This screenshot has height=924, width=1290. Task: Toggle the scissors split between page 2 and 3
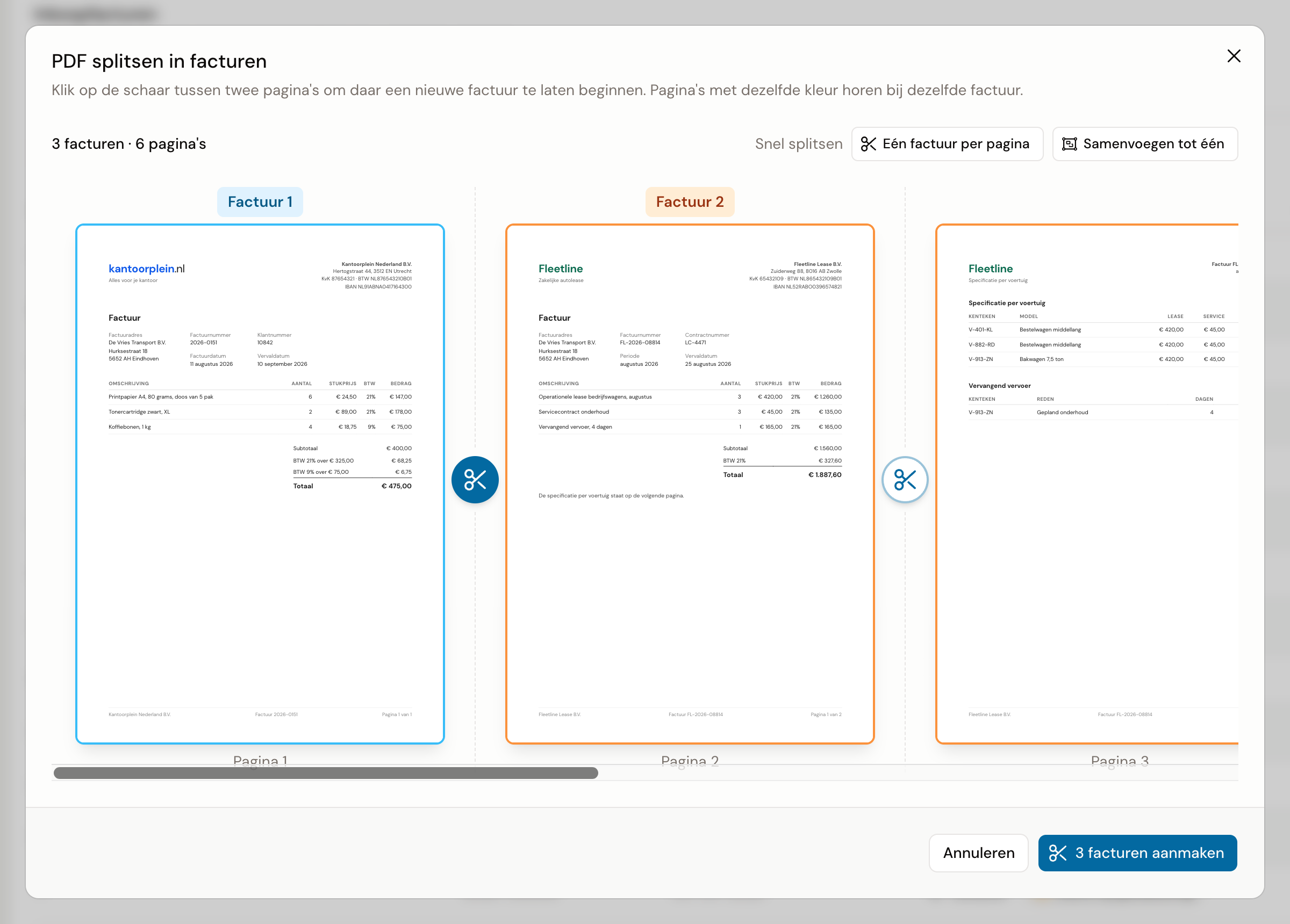point(905,479)
